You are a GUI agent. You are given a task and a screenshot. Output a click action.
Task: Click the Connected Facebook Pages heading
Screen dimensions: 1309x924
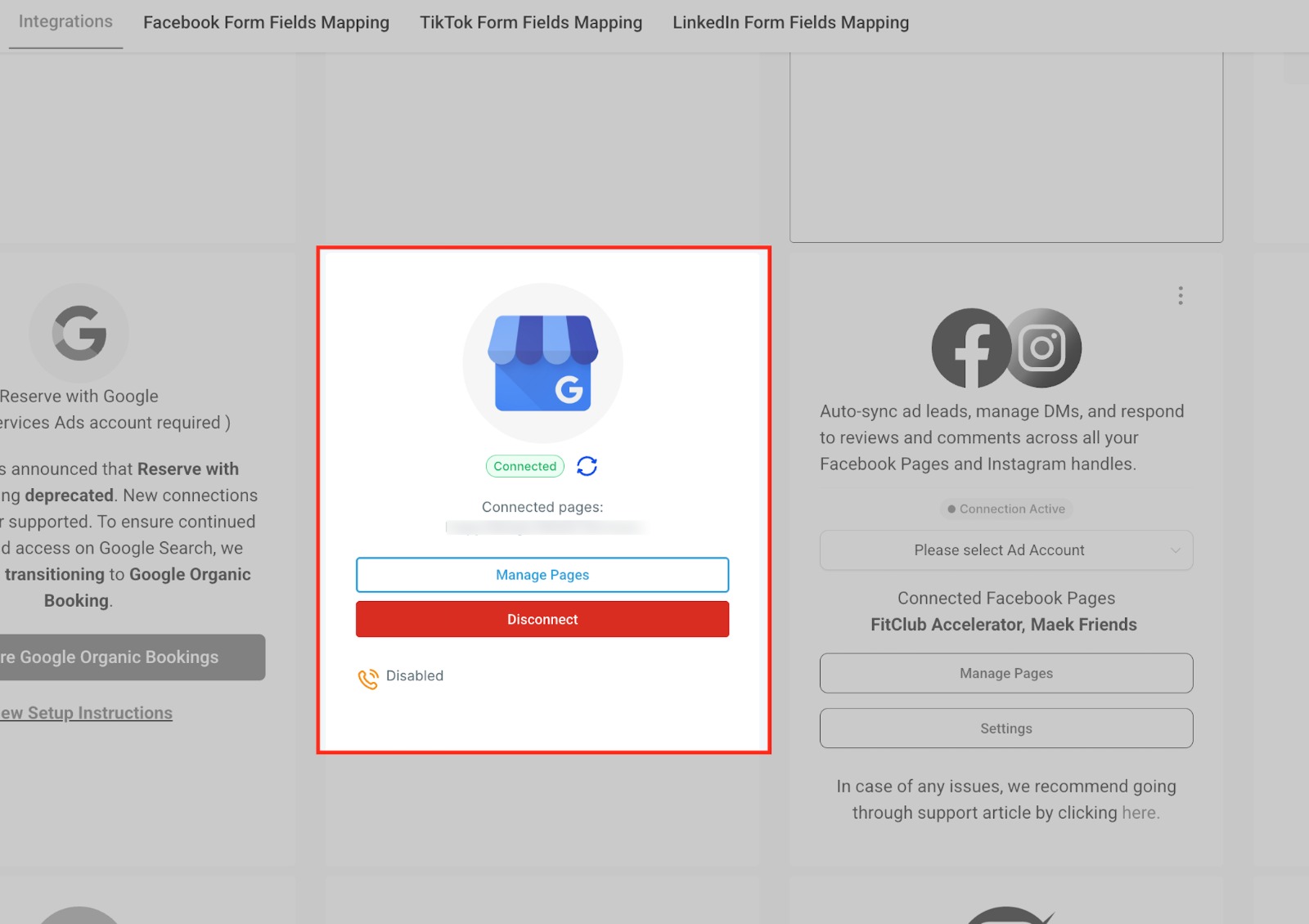click(1006, 599)
